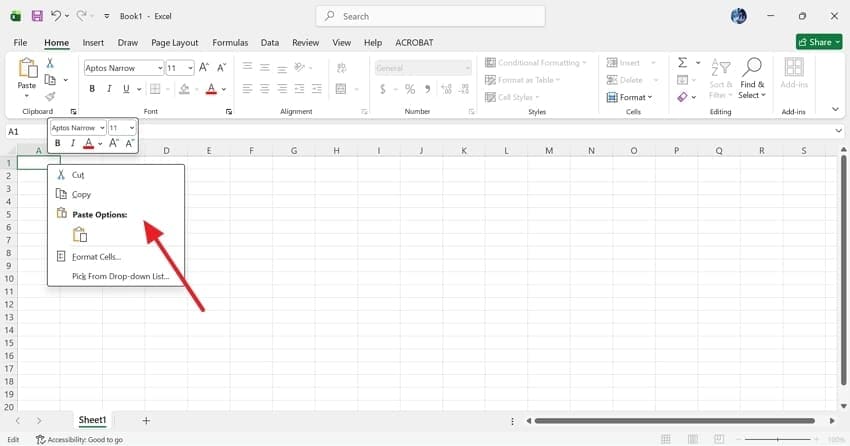The width and height of the screenshot is (850, 446).
Task: Select the row 10 header
Action: click(9, 279)
